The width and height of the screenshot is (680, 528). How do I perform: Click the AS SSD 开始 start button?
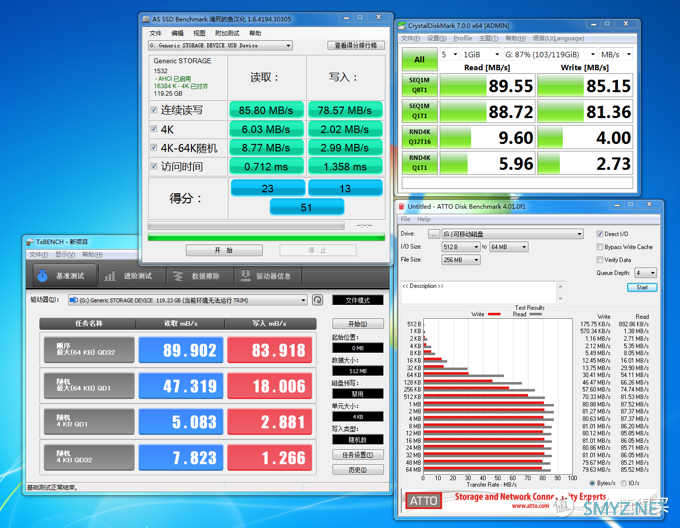[224, 250]
